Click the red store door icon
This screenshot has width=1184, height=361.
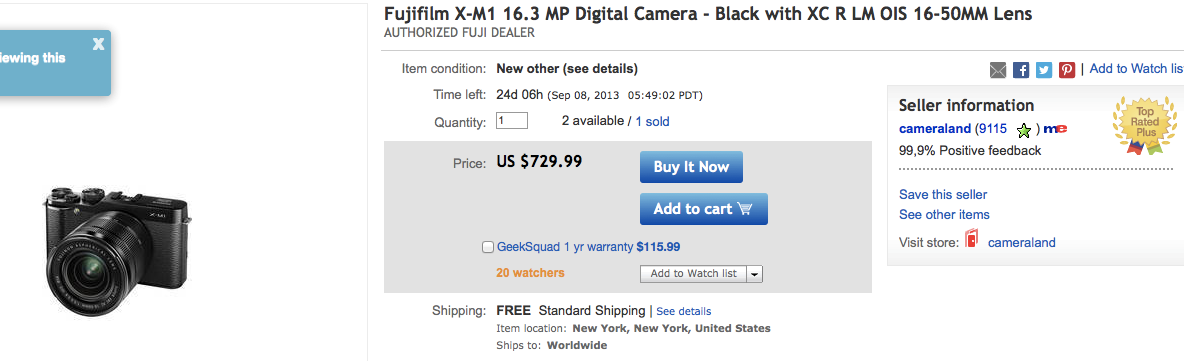click(972, 241)
